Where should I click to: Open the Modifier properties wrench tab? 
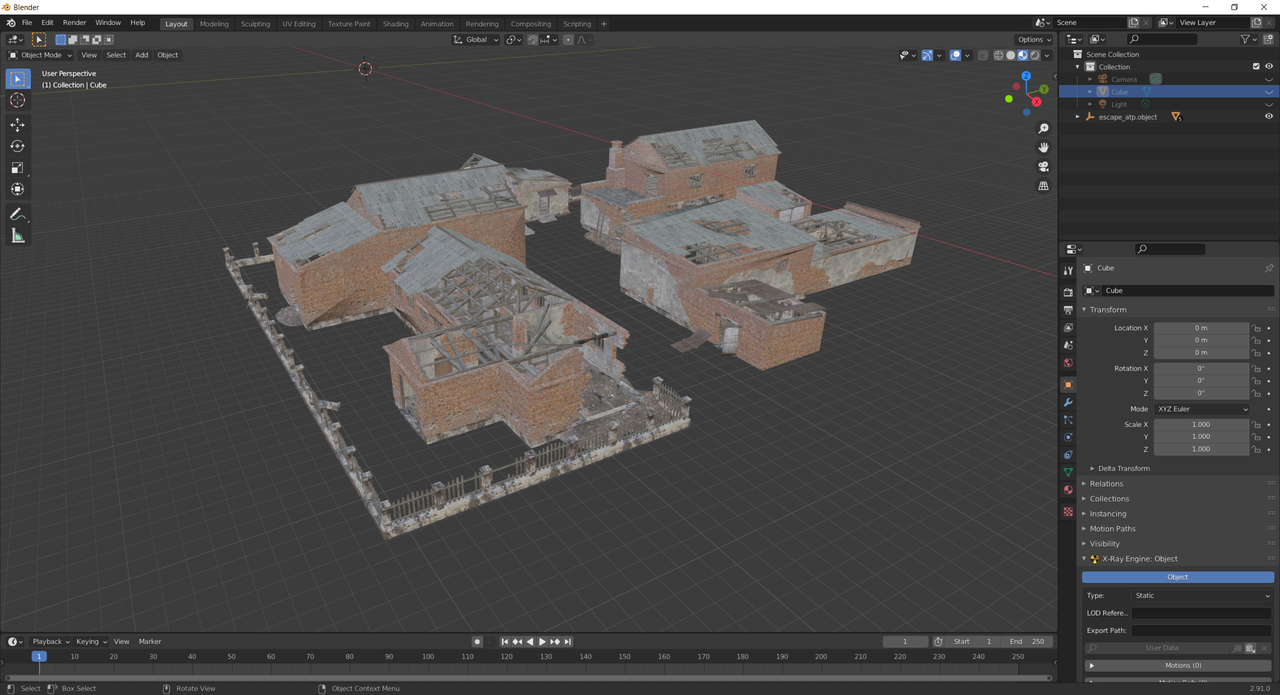tap(1068, 402)
